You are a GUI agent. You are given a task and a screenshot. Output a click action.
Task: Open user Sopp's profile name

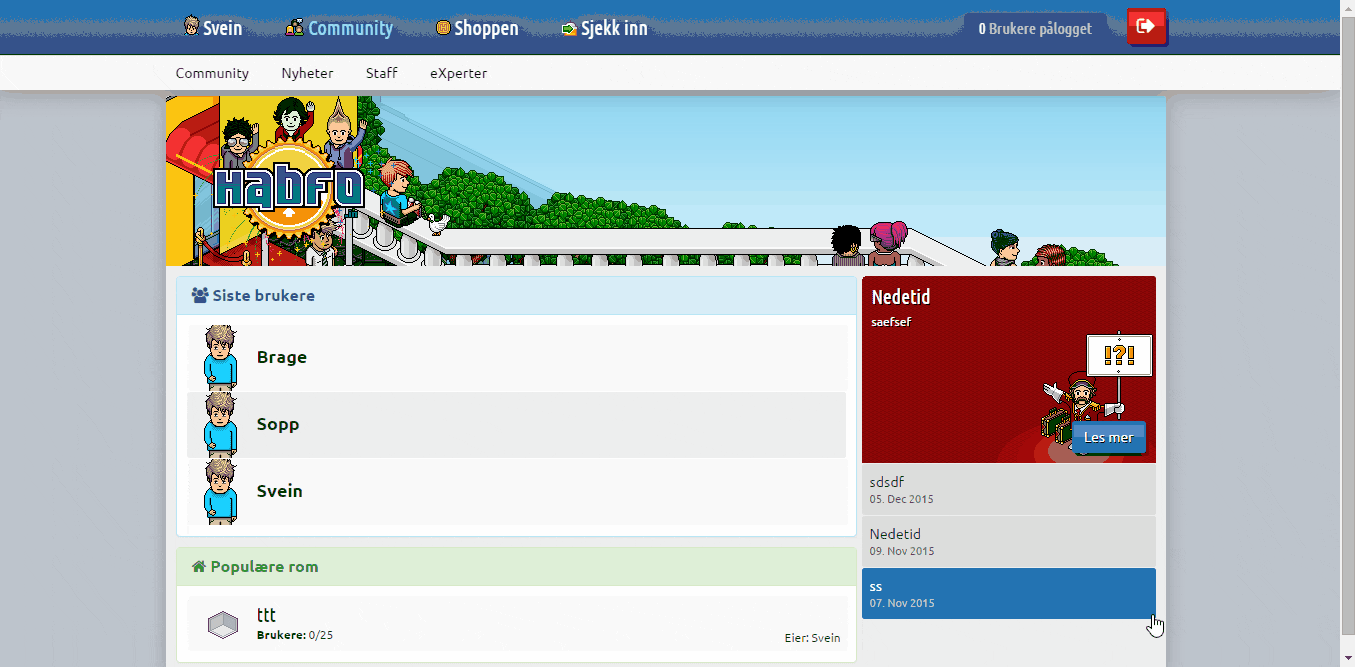tap(278, 424)
